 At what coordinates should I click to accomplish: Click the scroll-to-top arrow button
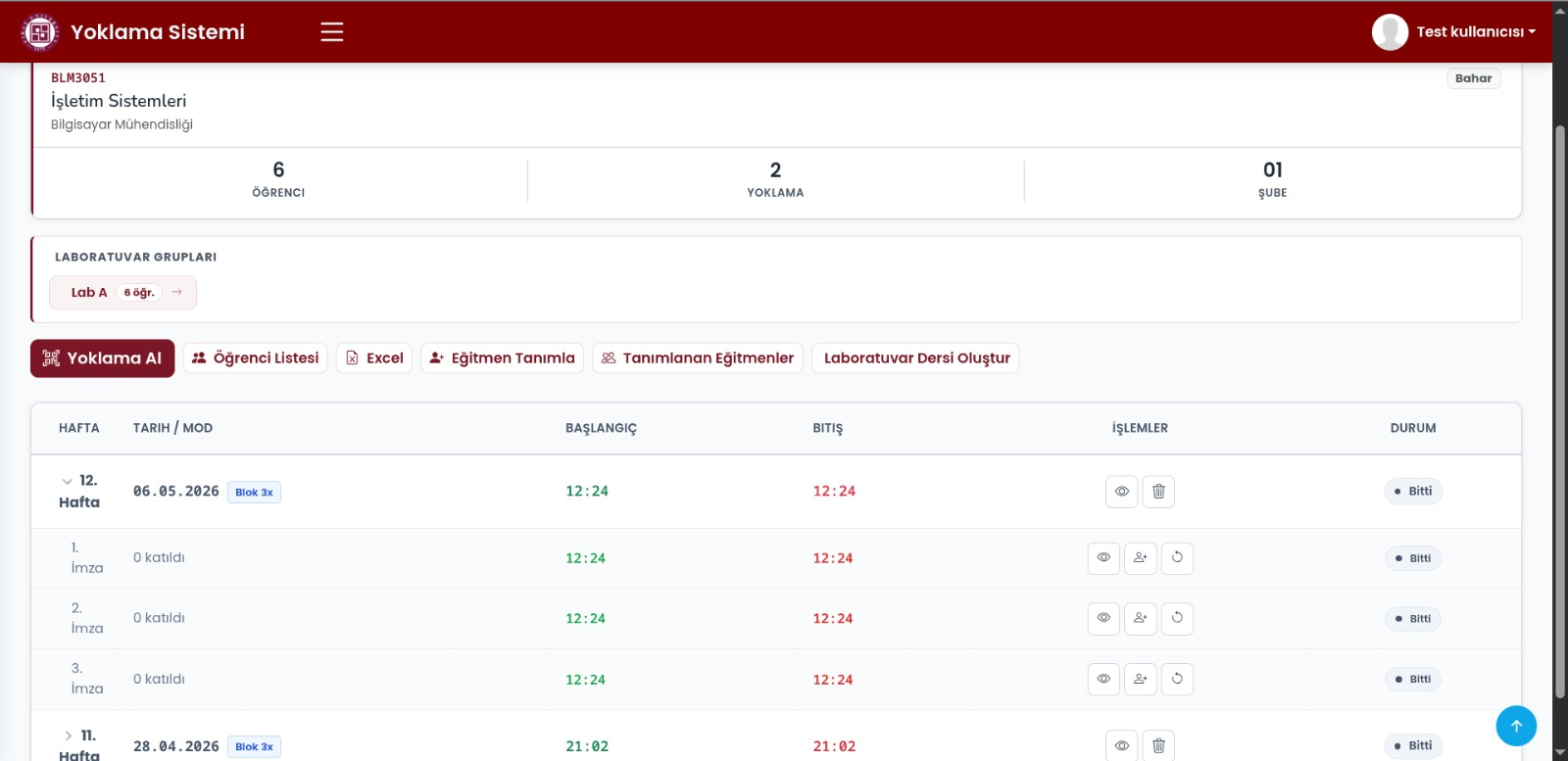point(1516,726)
